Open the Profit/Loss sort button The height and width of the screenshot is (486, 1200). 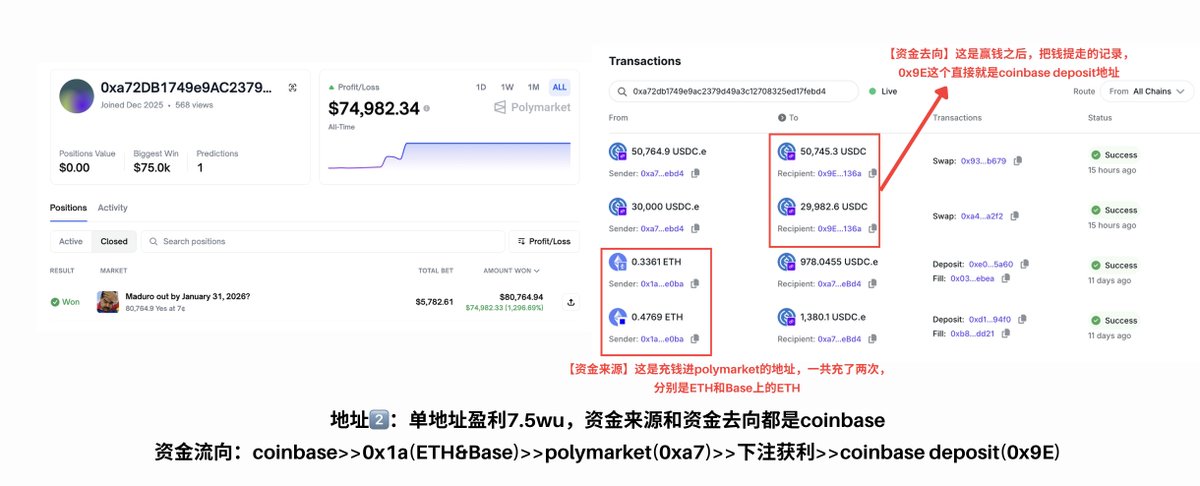(545, 241)
